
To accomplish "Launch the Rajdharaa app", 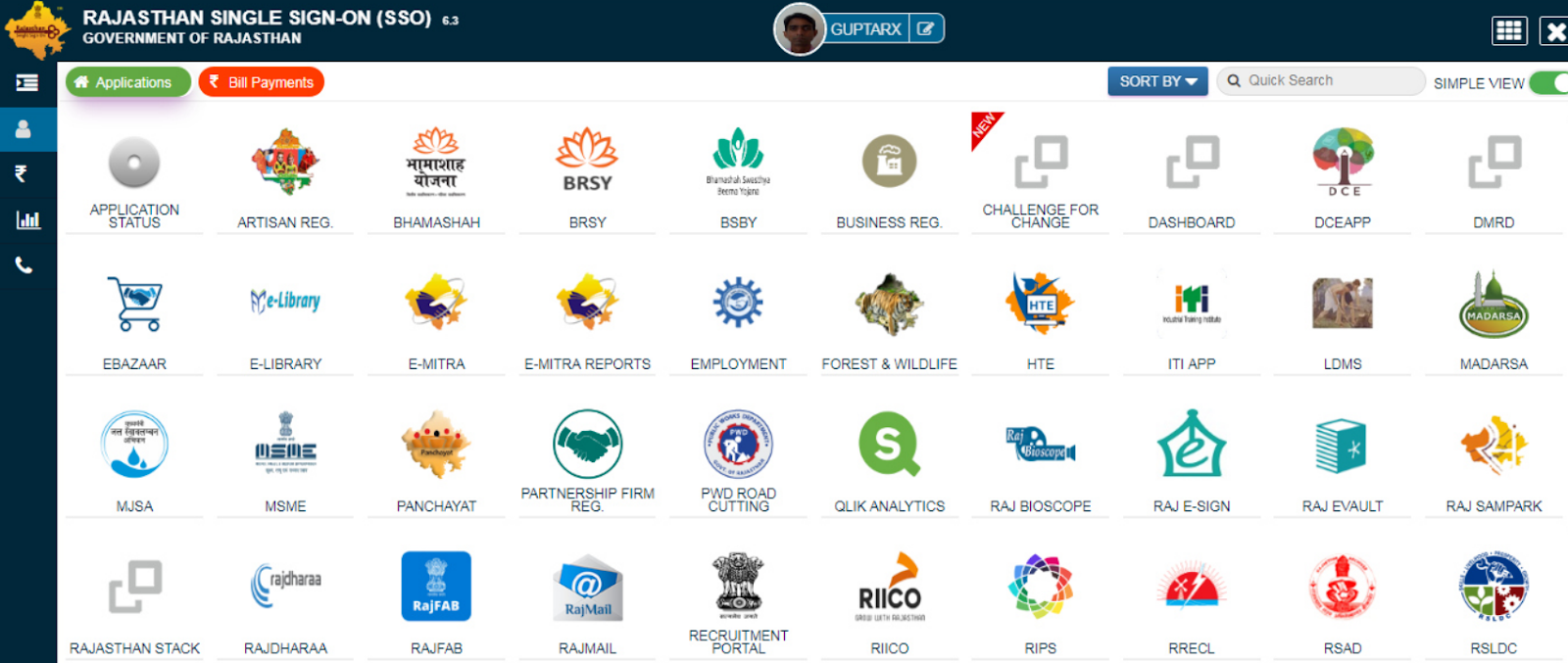I will pyautogui.click(x=285, y=586).
